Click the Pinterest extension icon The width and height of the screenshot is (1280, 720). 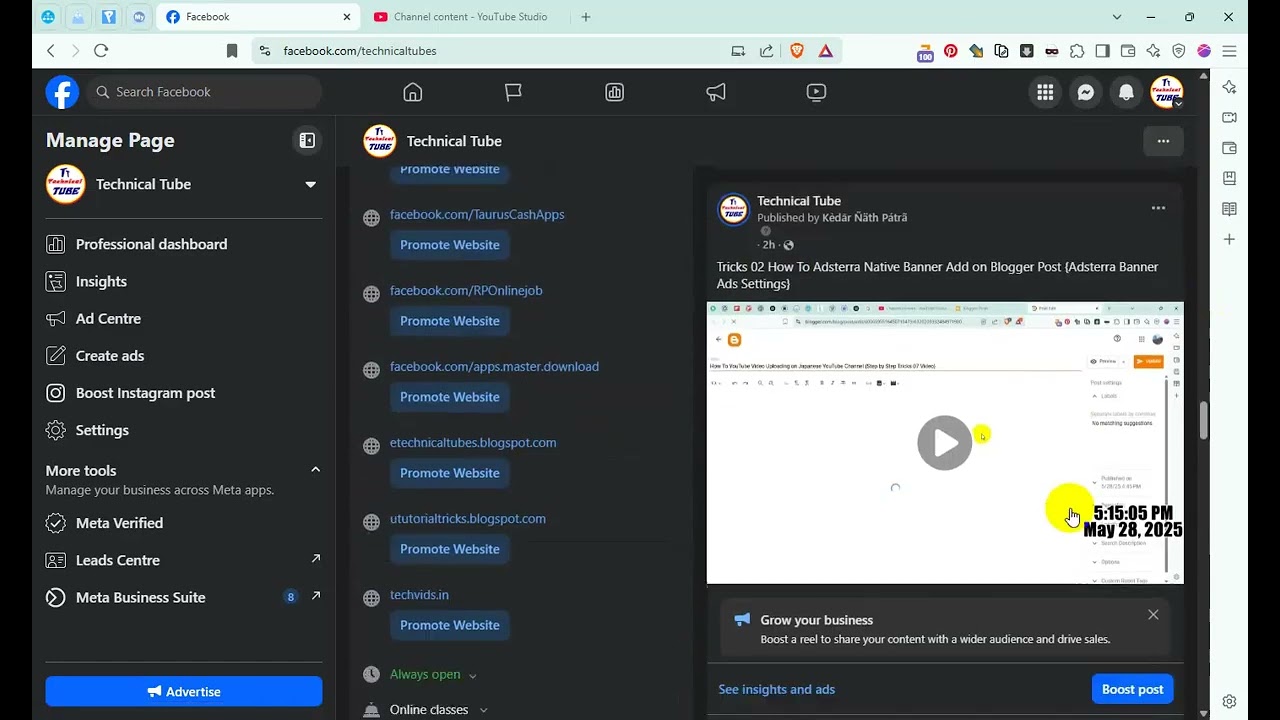coord(950,51)
